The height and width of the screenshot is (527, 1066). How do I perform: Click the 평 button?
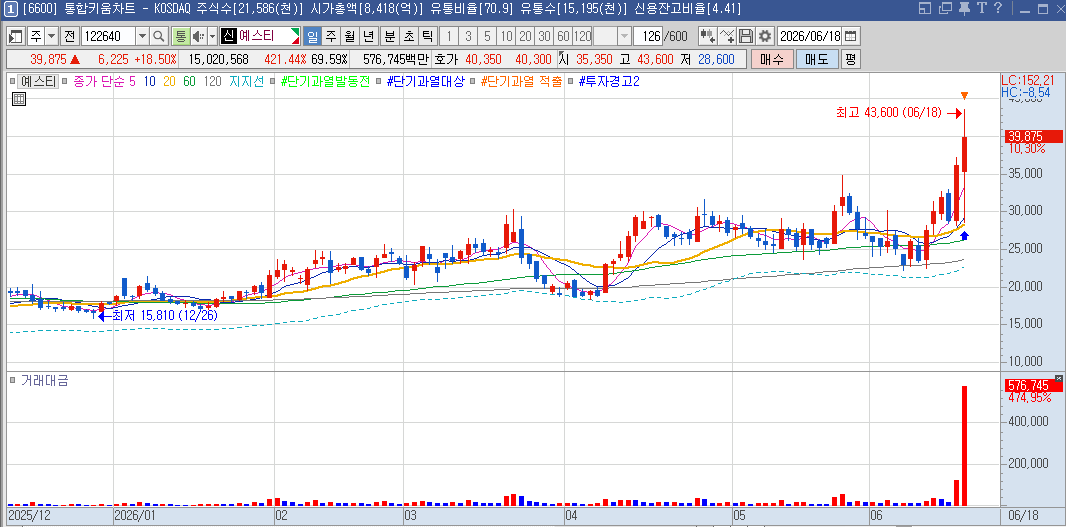click(850, 59)
